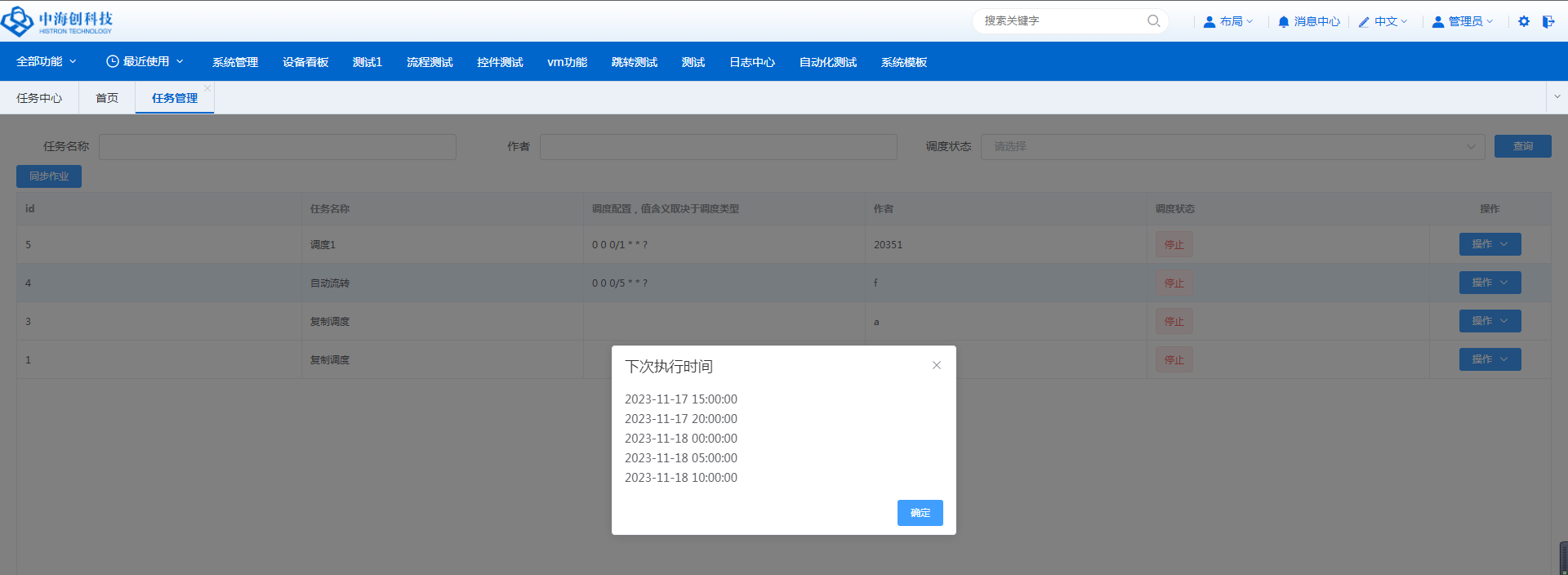Expand the 管理员 user menu

pyautogui.click(x=1463, y=22)
